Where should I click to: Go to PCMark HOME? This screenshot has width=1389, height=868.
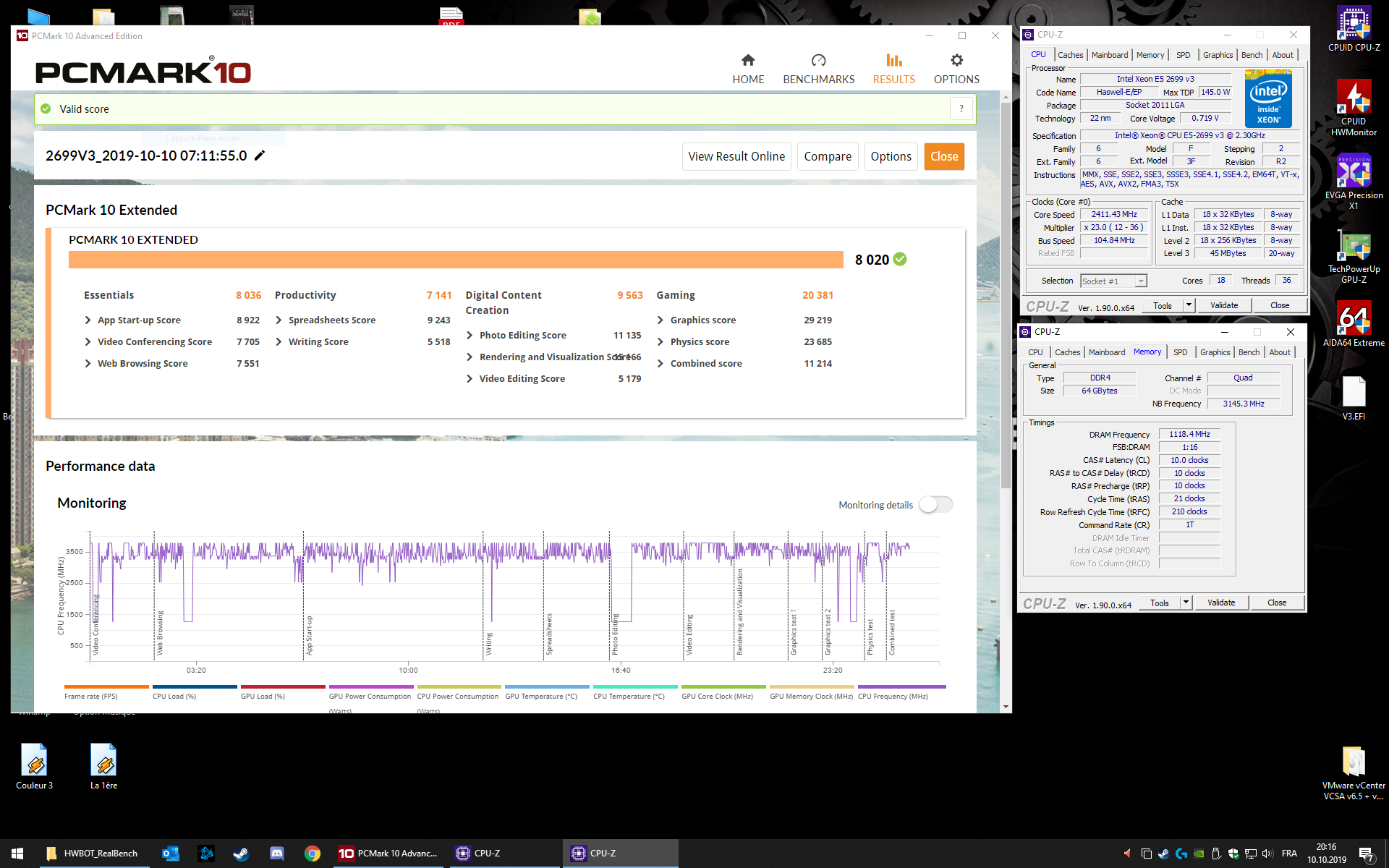(748, 69)
